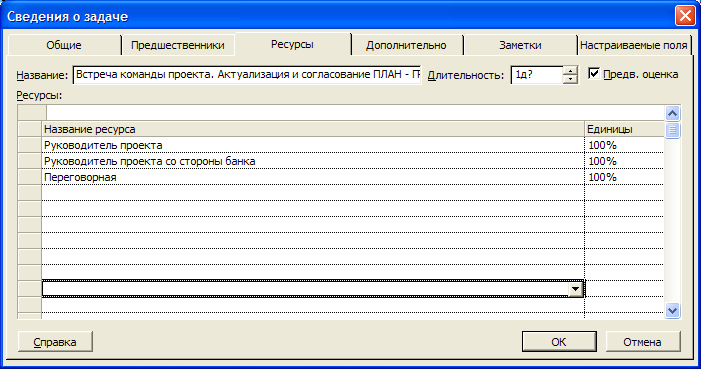Viewport: 701px width, 369px height.
Task: Confirm with the OK button
Action: pyautogui.click(x=559, y=342)
